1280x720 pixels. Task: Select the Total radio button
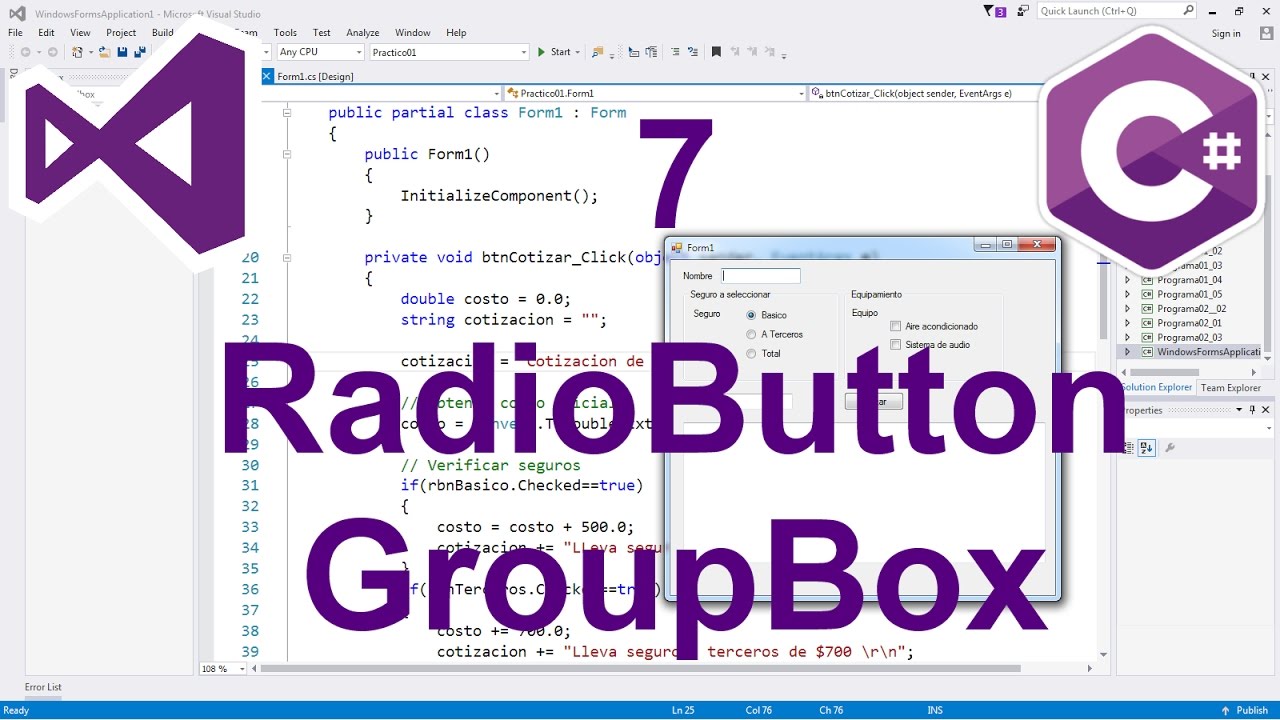751,353
